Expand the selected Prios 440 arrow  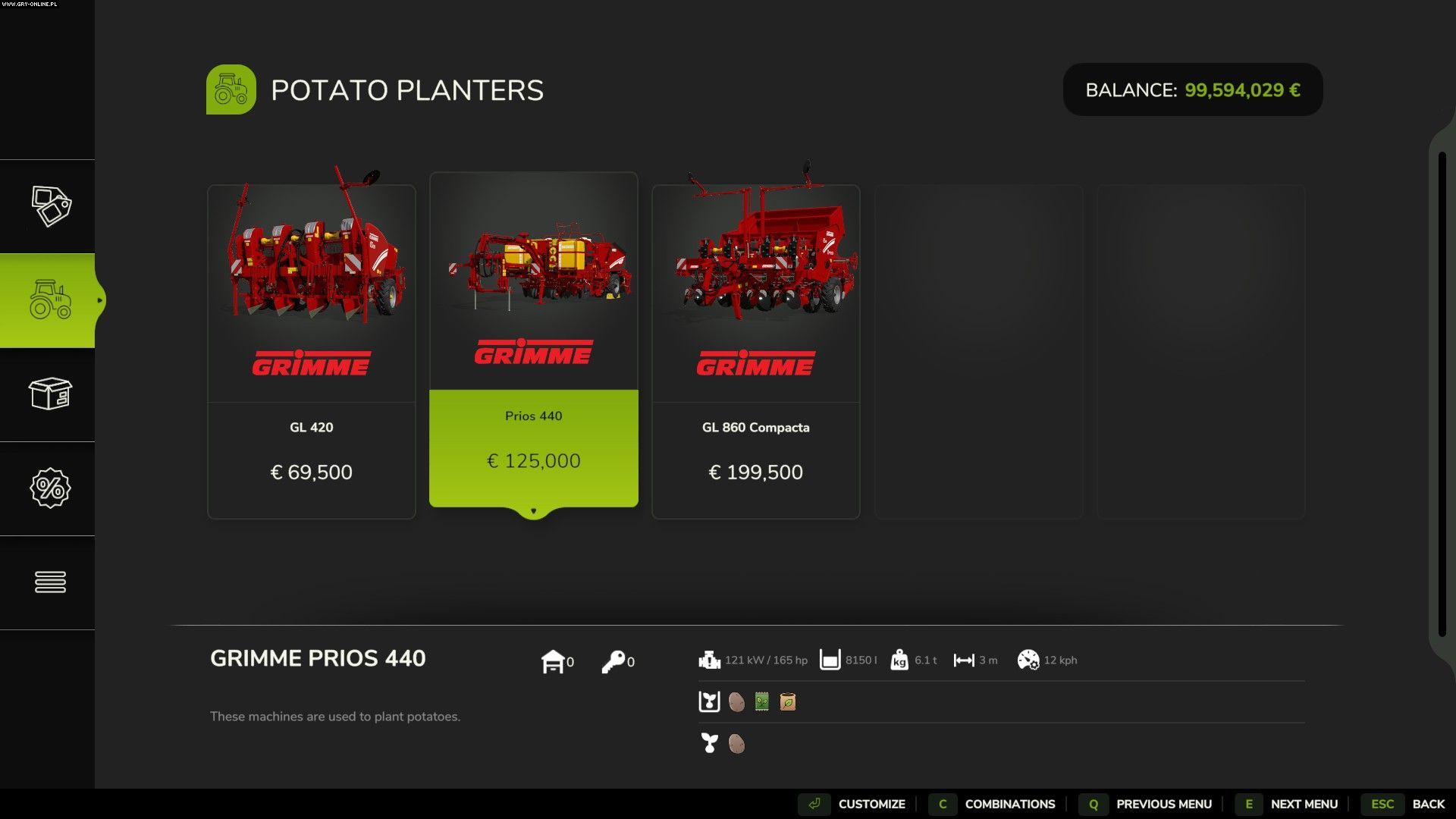tap(534, 512)
